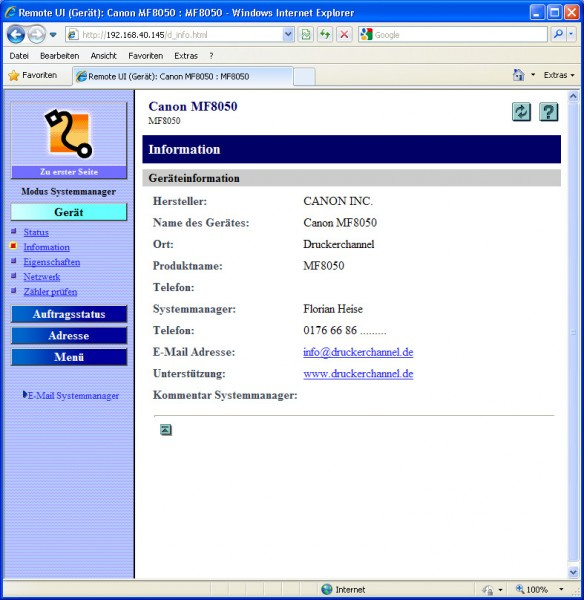The image size is (584, 600).
Task: Click the Auftragsstatus button
Action: (69, 314)
